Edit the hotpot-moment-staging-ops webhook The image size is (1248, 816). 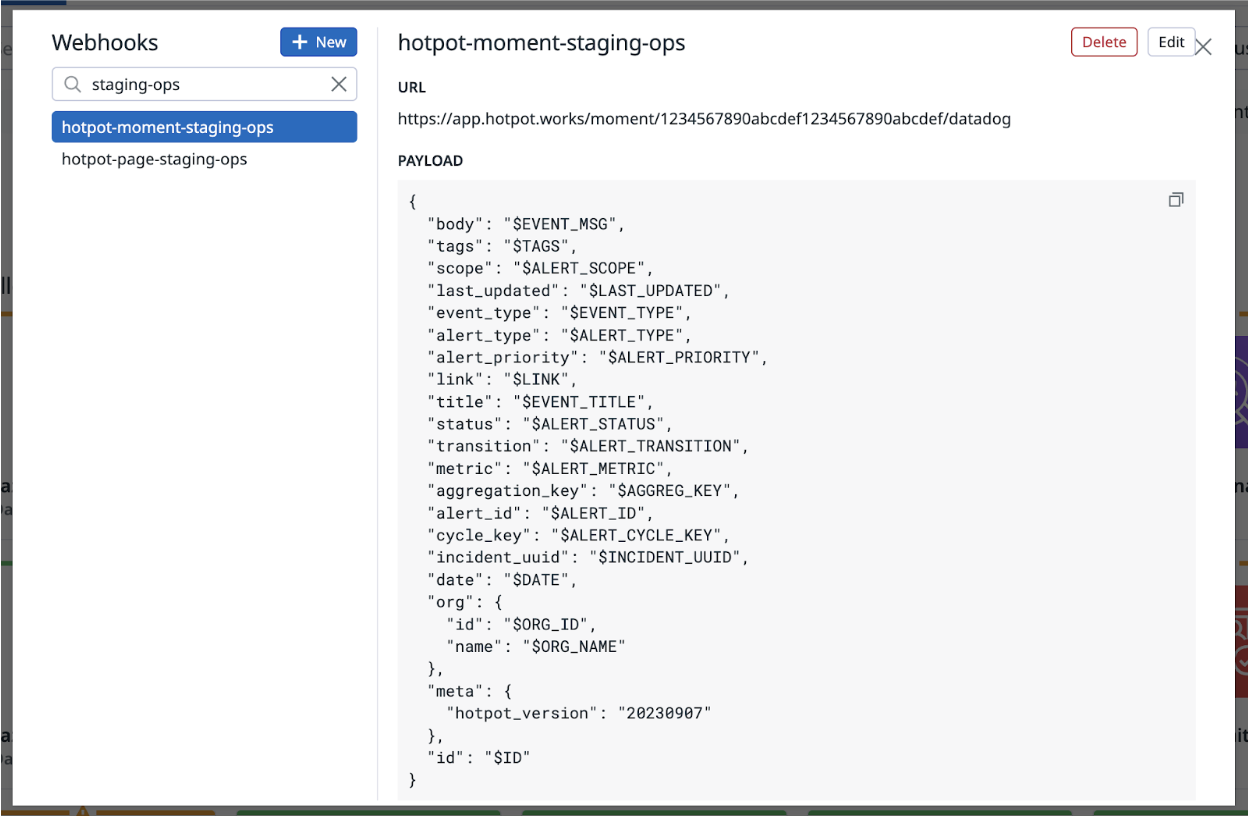pos(1171,42)
